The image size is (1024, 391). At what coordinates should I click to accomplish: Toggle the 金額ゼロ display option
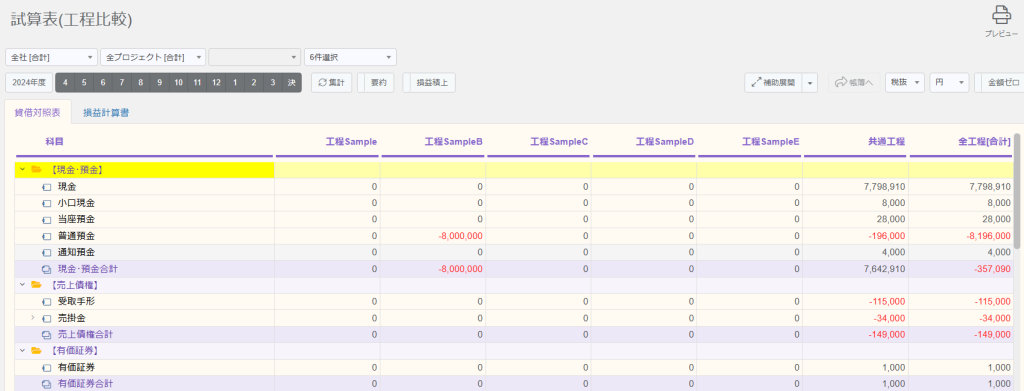click(x=999, y=83)
